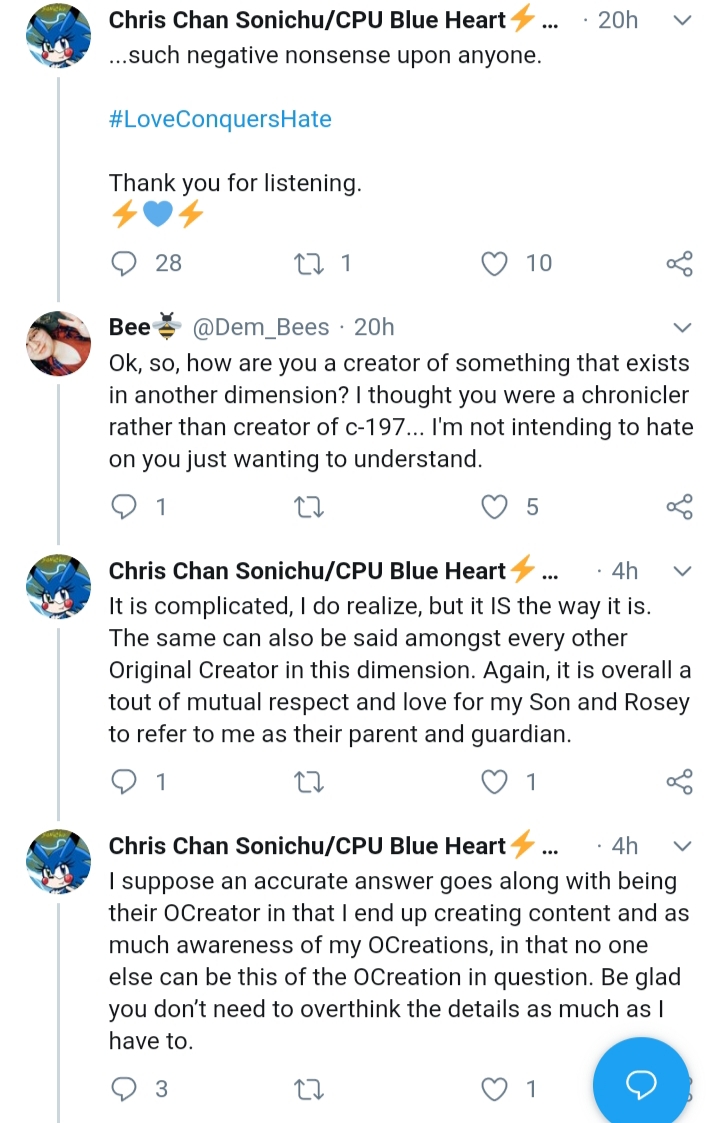
Task: Retweet Bee's tweet about c-197
Action: click(309, 508)
